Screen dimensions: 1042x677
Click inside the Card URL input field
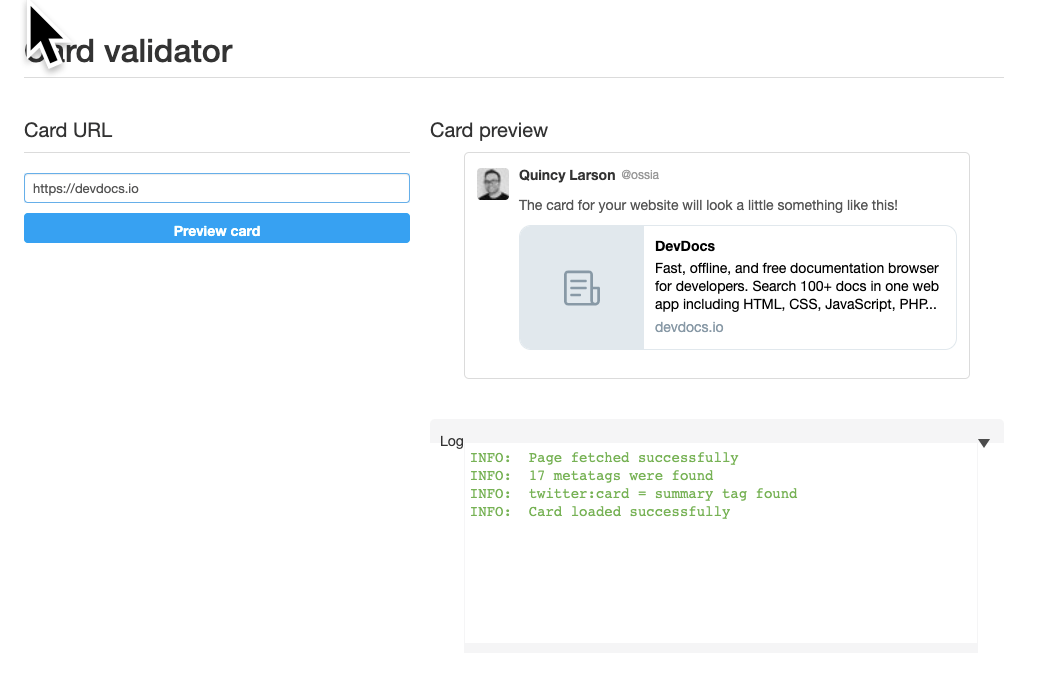216,188
